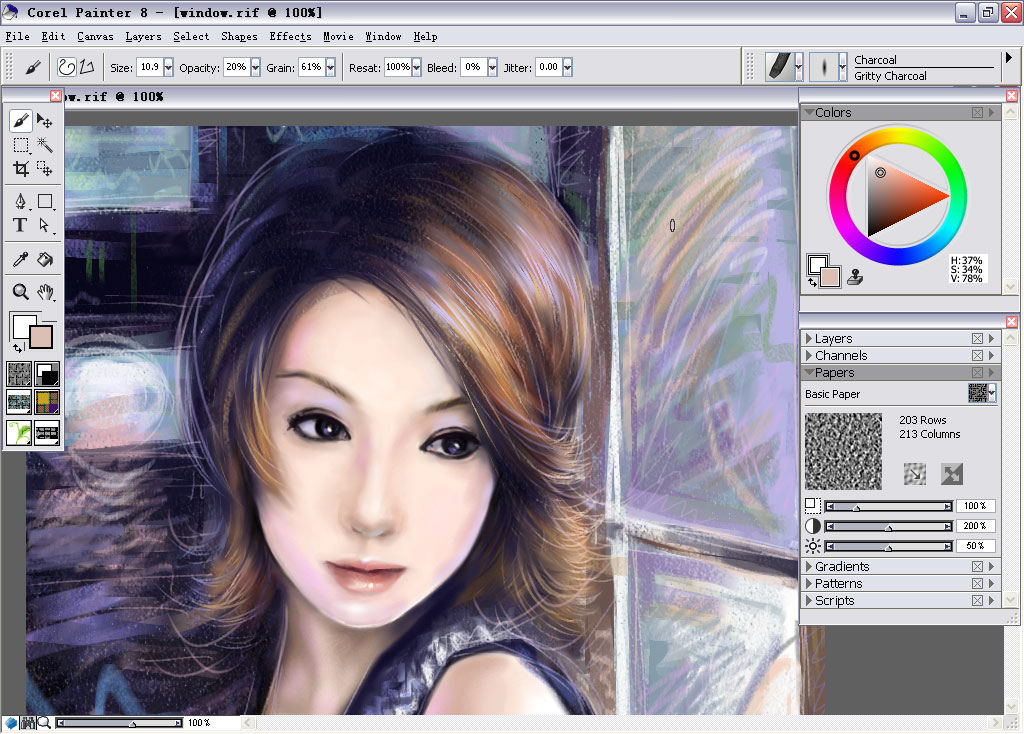This screenshot has width=1024, height=734.
Task: Open the Effects menu
Action: (290, 37)
